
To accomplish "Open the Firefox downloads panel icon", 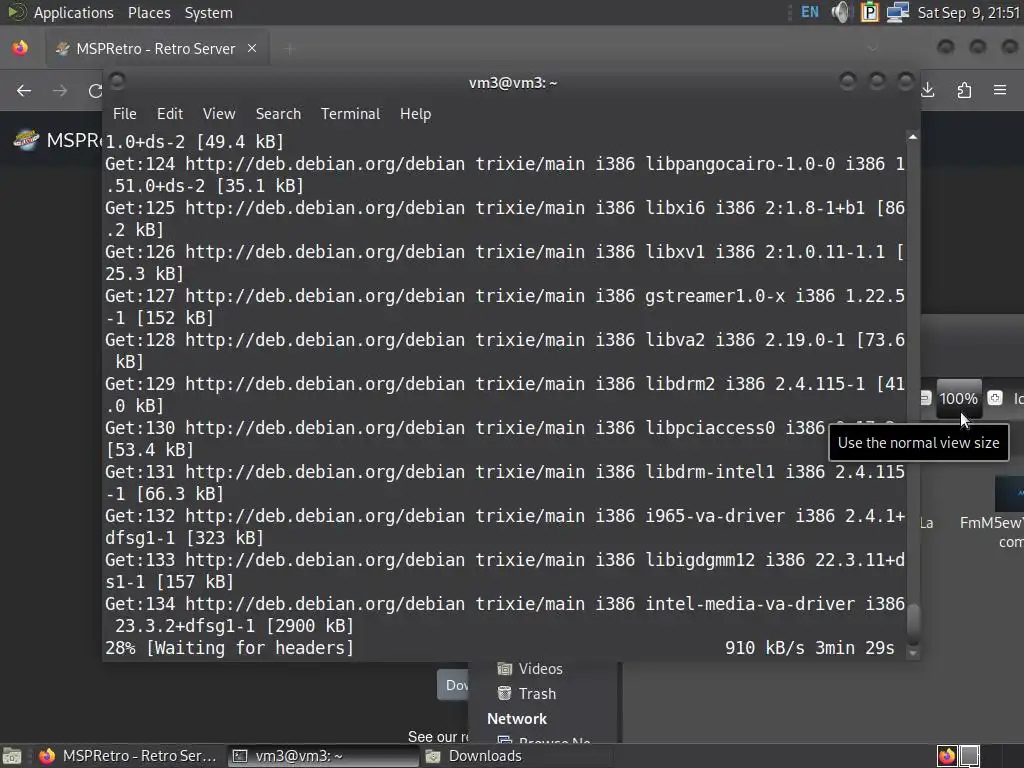I will pyautogui.click(x=928, y=90).
